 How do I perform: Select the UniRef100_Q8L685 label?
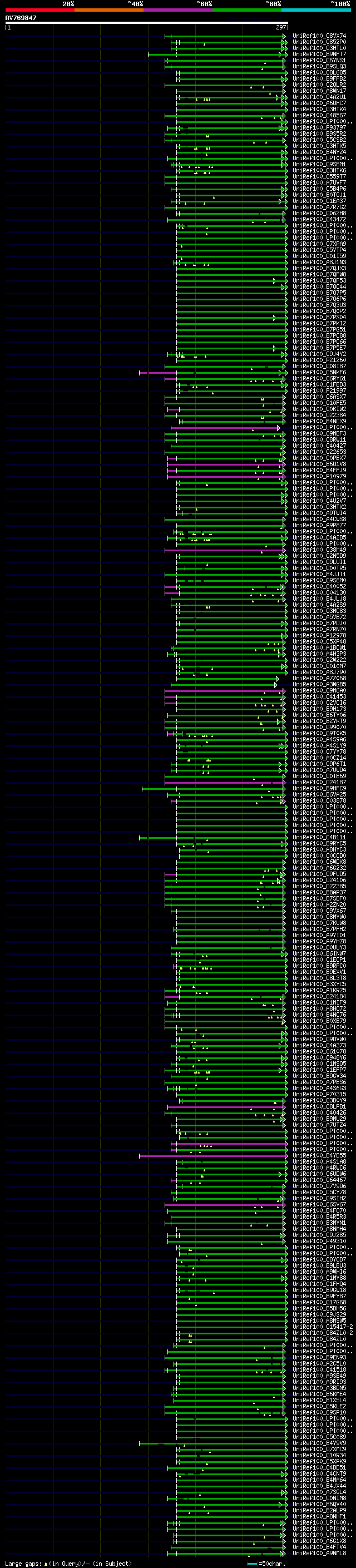tap(319, 73)
